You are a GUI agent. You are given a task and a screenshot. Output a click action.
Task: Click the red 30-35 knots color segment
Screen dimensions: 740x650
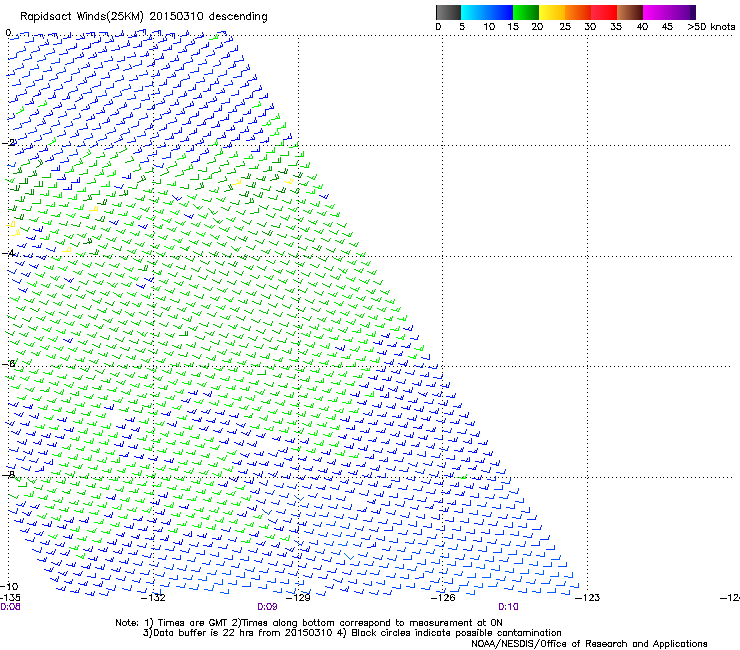[x=604, y=12]
